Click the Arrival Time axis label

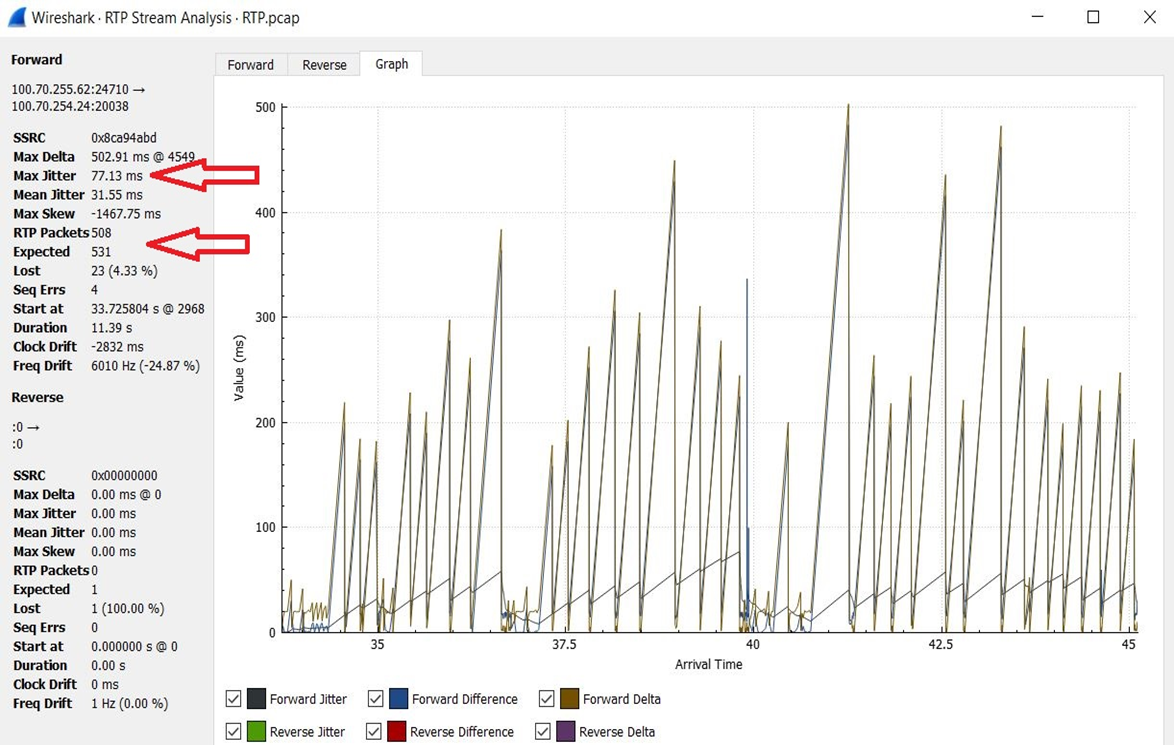(708, 664)
